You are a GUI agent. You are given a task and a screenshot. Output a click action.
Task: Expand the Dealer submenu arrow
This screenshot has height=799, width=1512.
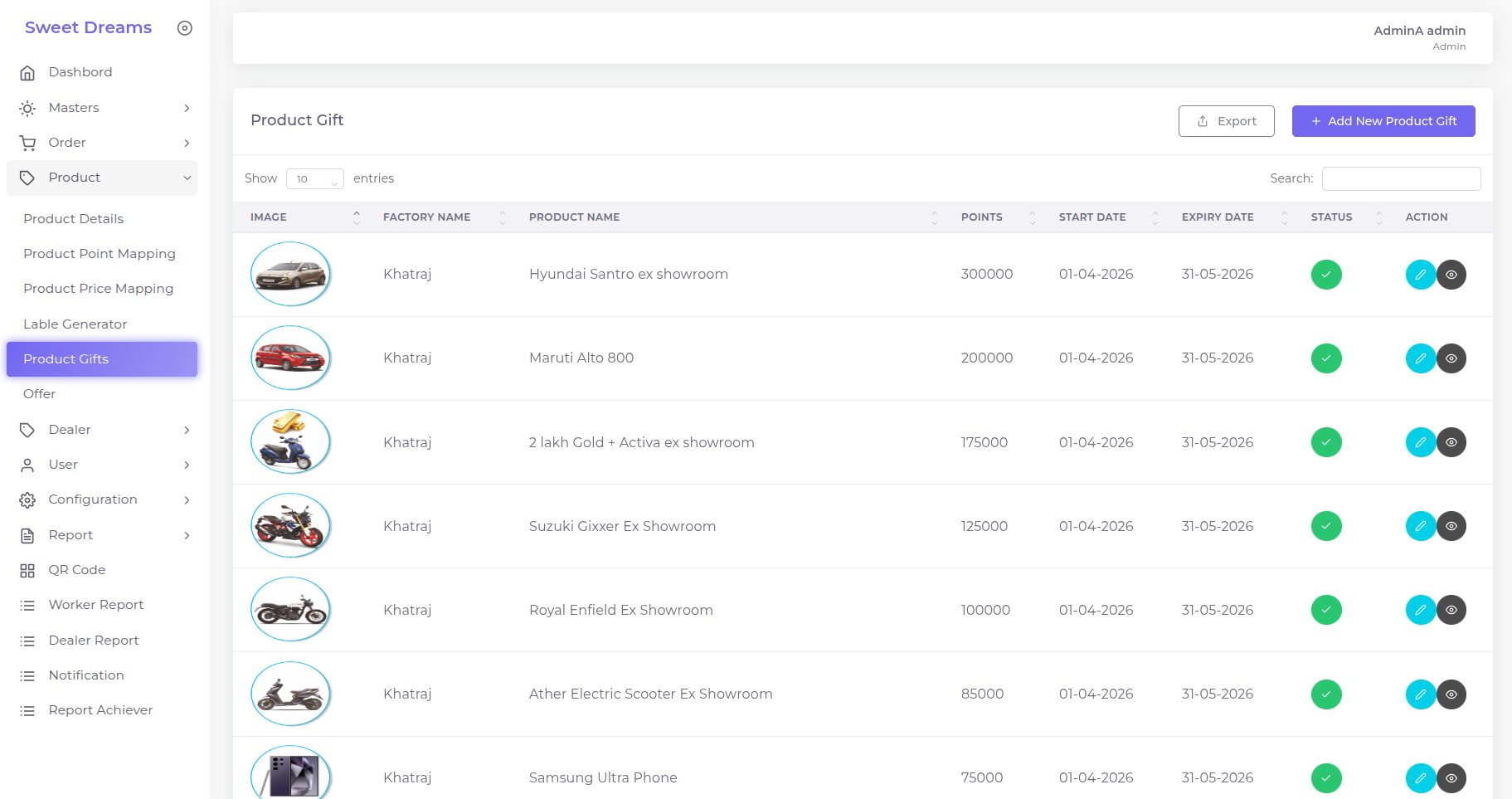pyautogui.click(x=187, y=430)
